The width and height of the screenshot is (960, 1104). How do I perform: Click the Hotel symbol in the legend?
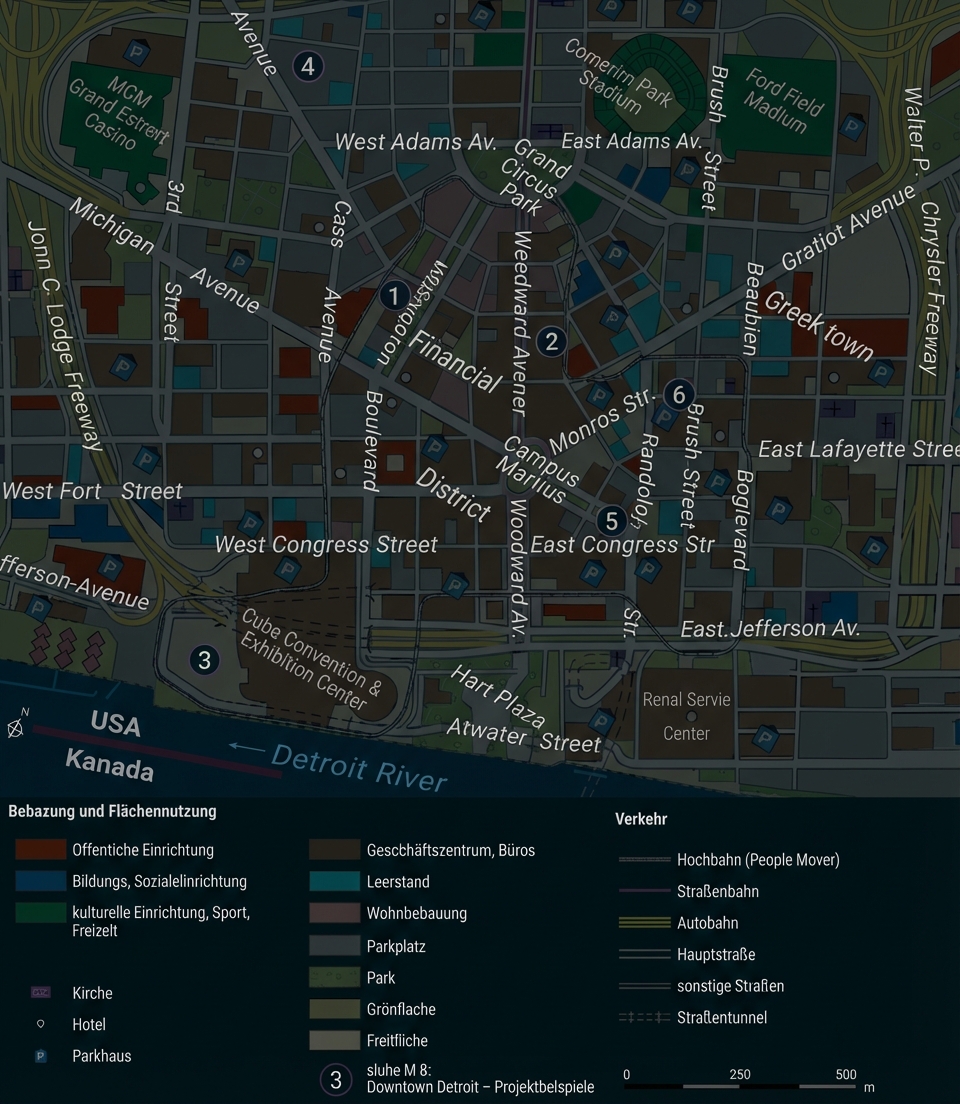point(40,1024)
